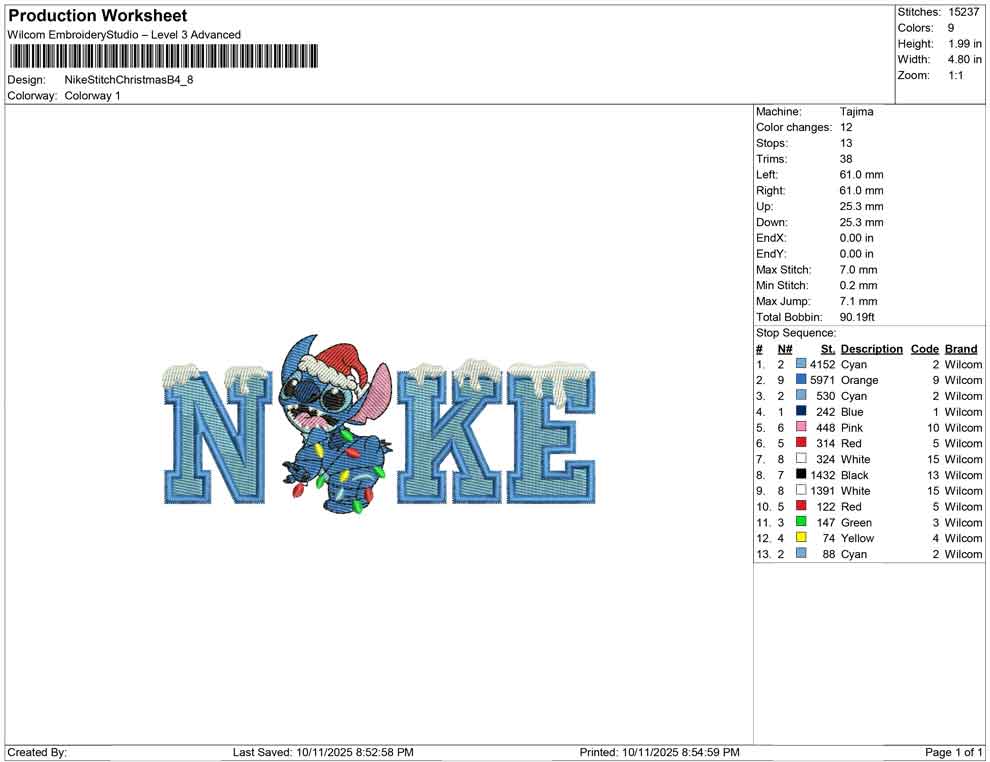The image size is (990, 762).
Task: Click the Height value 1.99 in
Action: (965, 44)
